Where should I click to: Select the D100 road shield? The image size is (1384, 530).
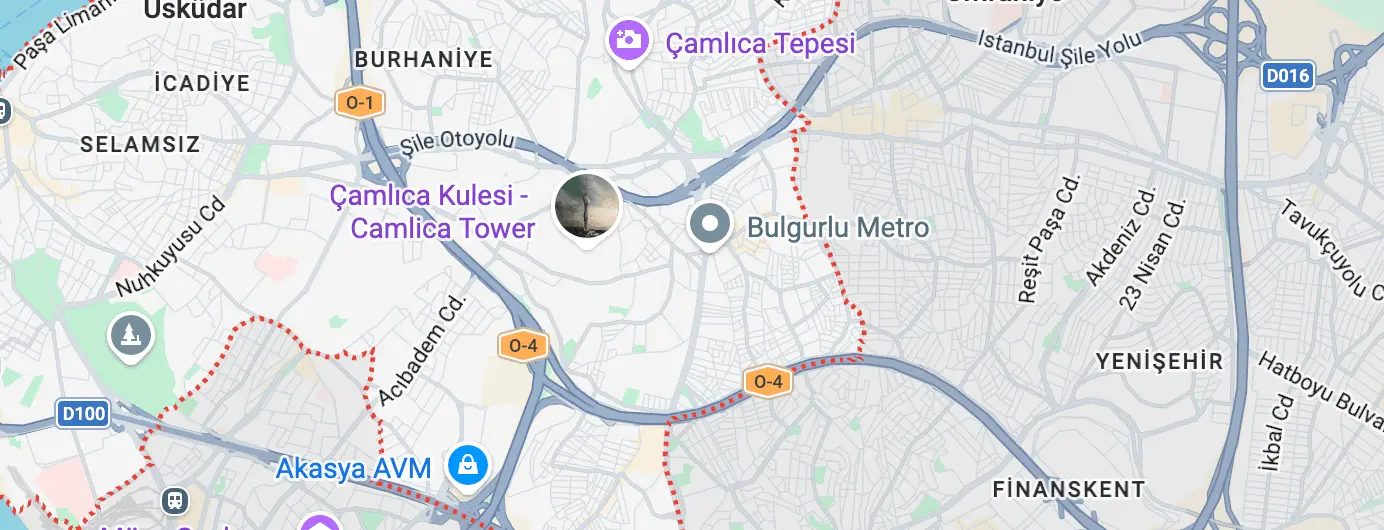click(x=82, y=413)
